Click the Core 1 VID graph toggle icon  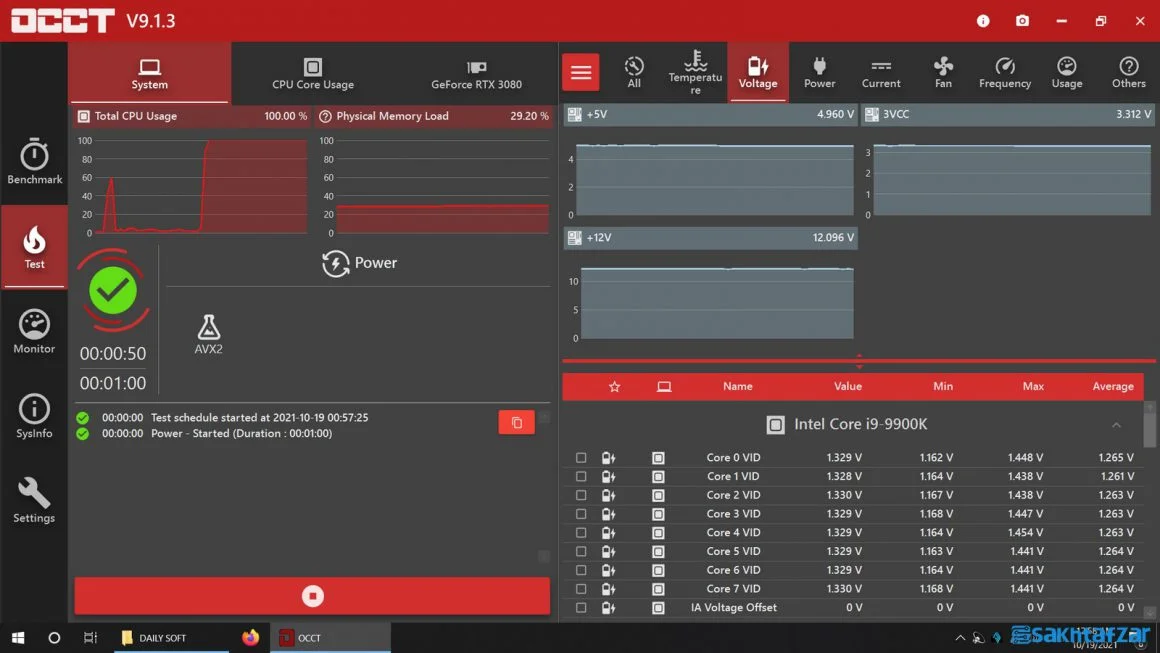tap(609, 476)
